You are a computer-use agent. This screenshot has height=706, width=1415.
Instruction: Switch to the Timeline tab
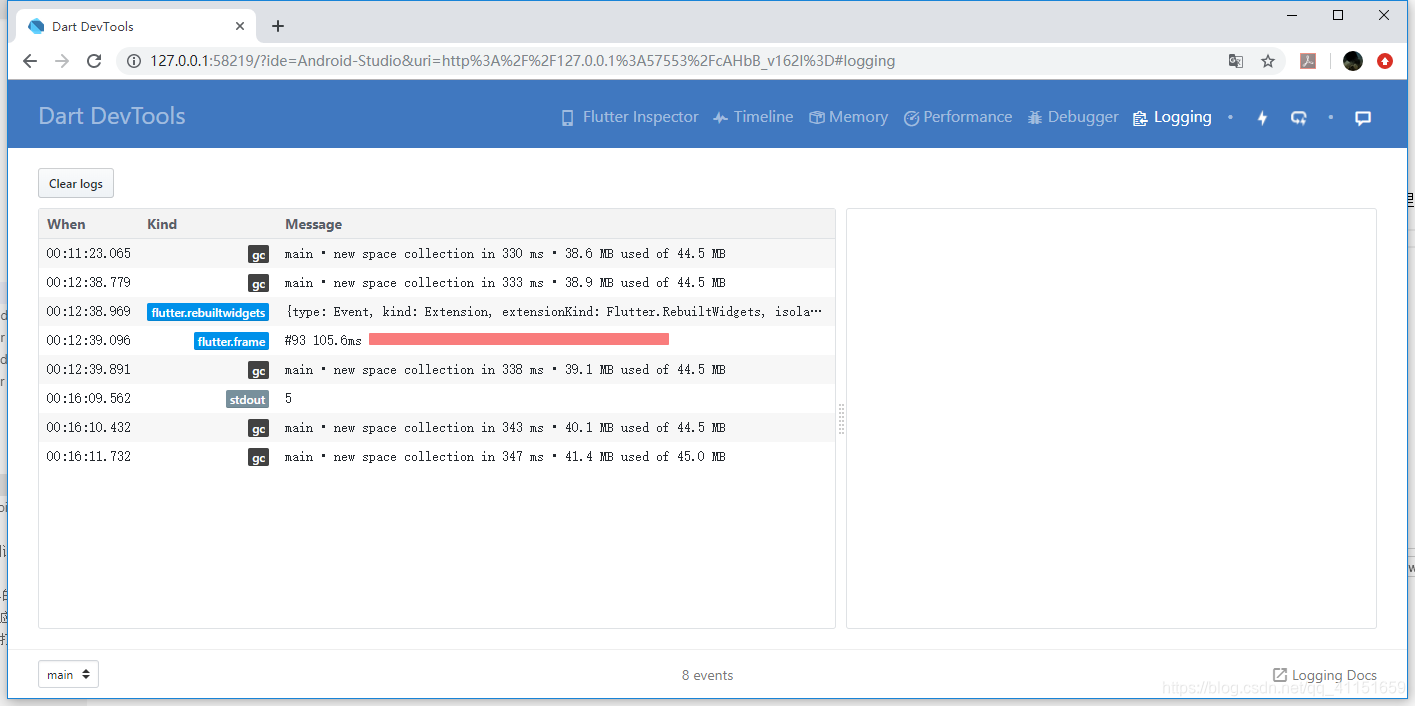[753, 117]
